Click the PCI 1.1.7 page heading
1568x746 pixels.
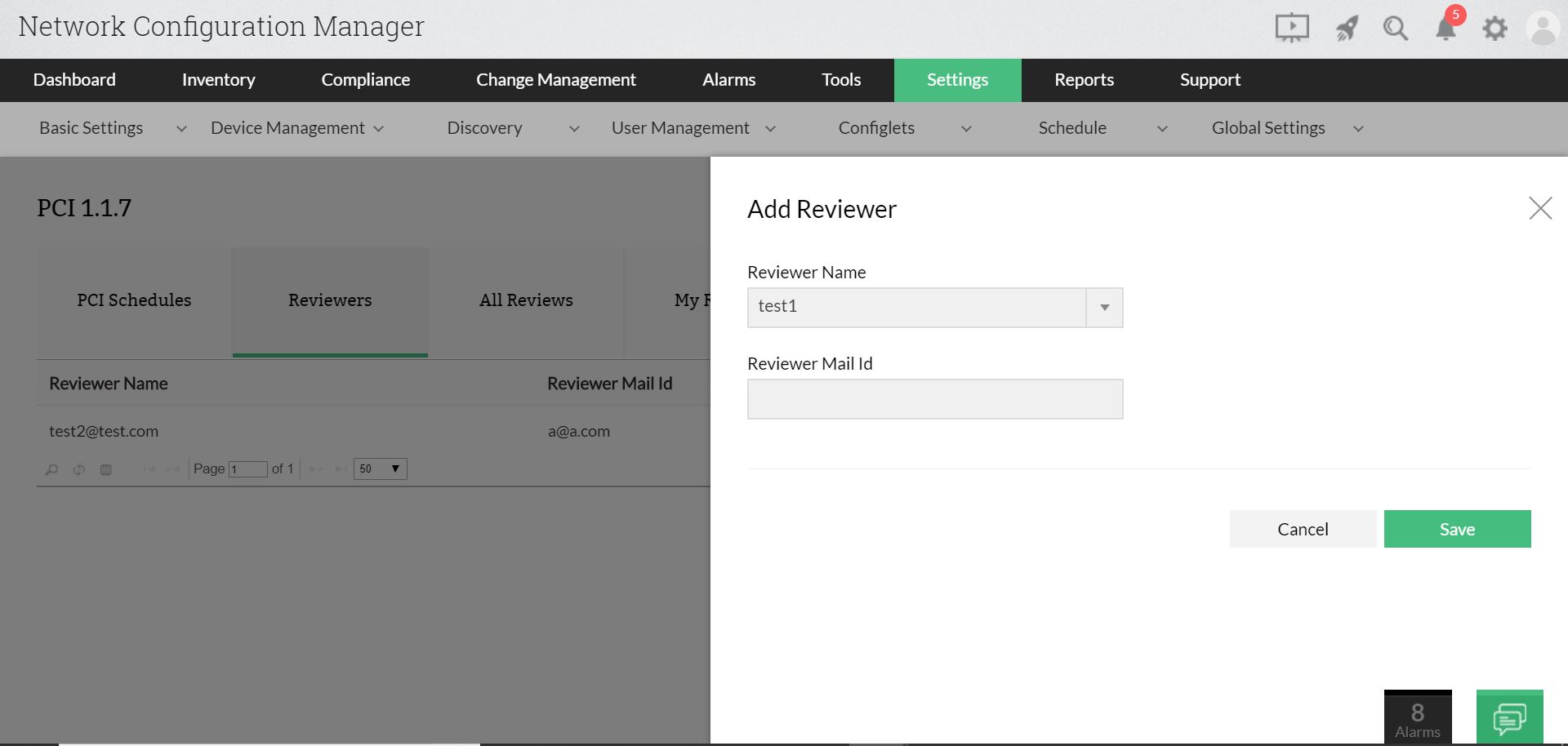coord(84,208)
